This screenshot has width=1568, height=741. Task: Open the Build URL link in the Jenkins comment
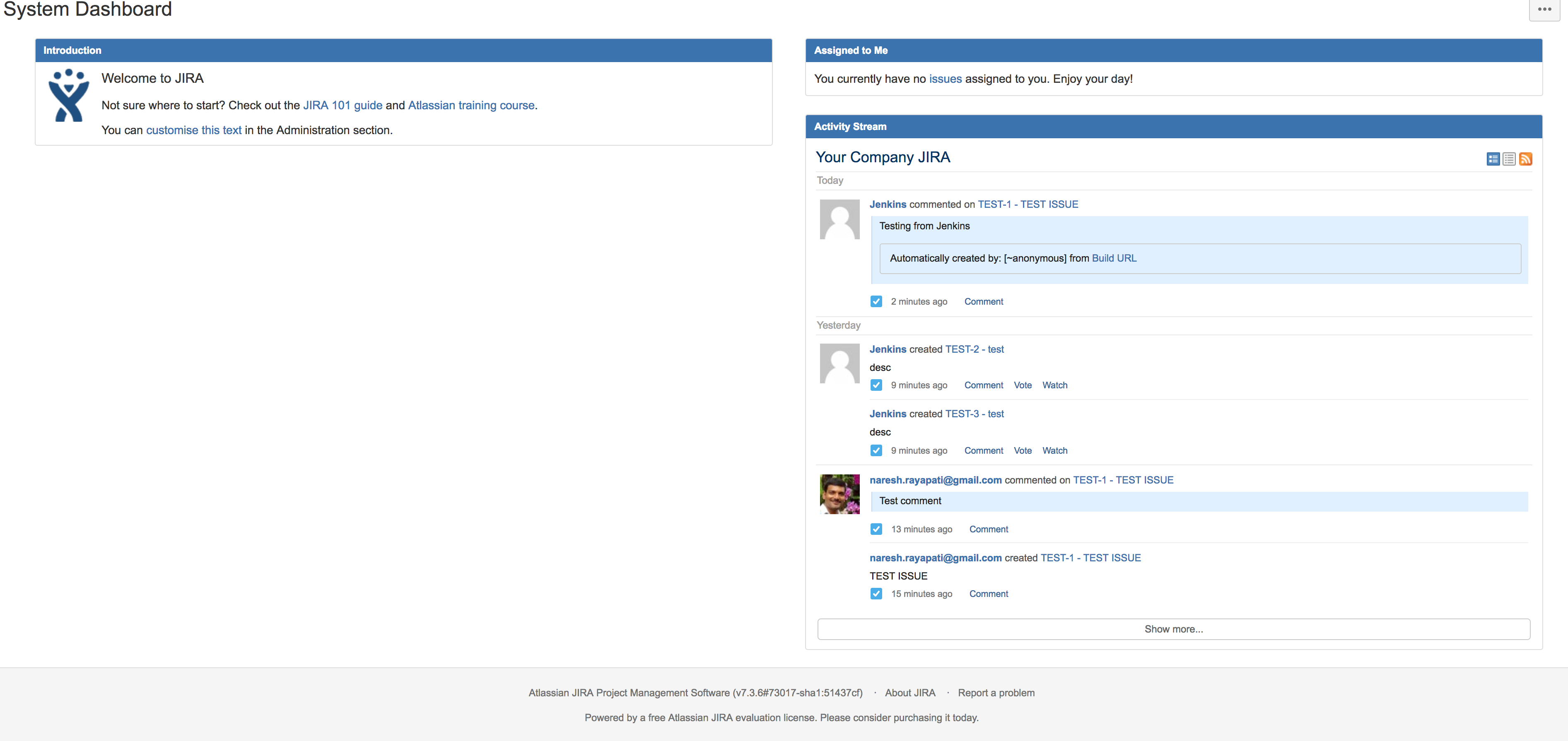coord(1114,258)
